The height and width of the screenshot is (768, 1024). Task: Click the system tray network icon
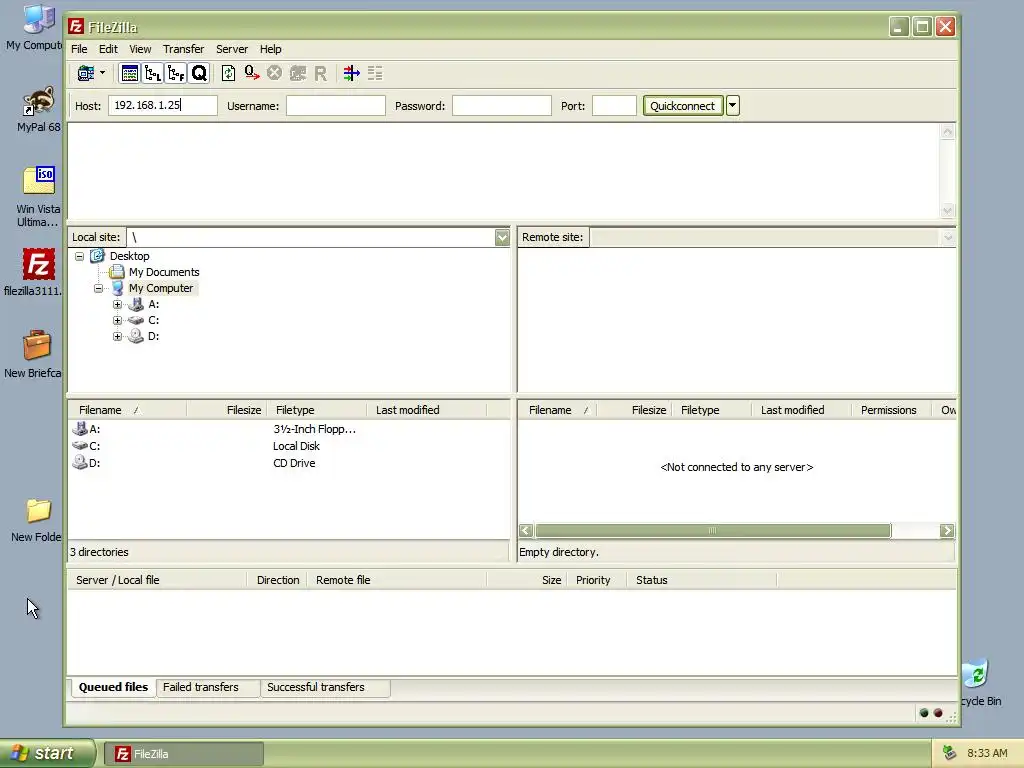click(x=950, y=753)
